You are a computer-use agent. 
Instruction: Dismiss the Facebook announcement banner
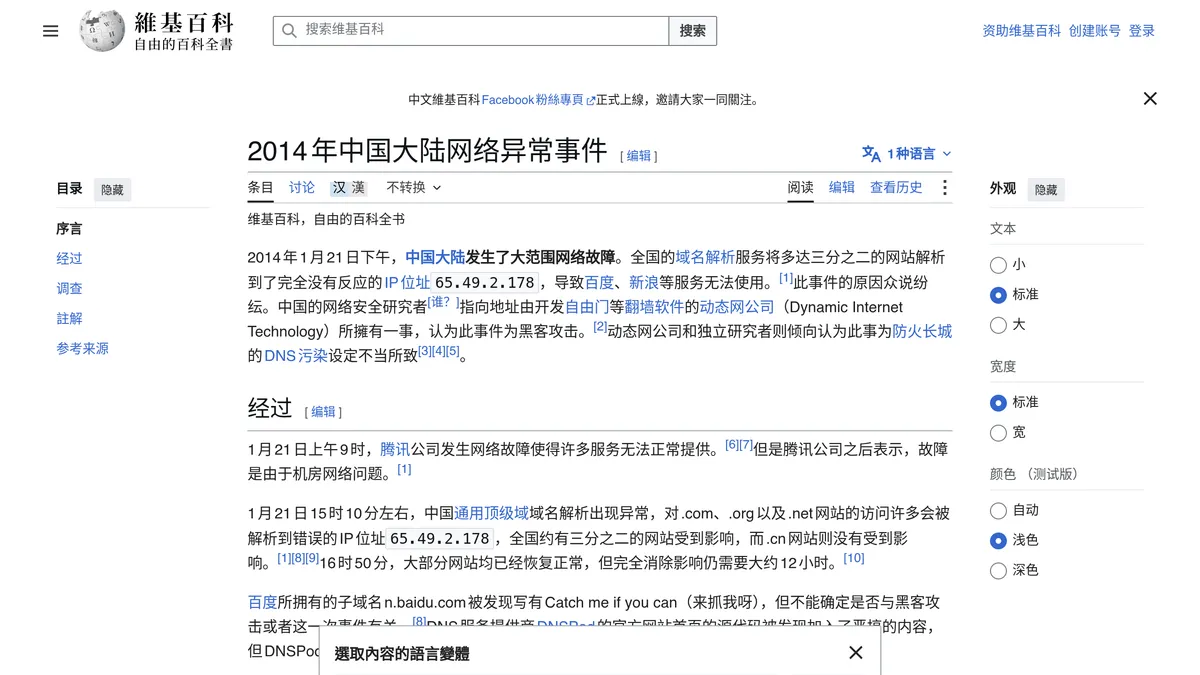click(x=1150, y=99)
